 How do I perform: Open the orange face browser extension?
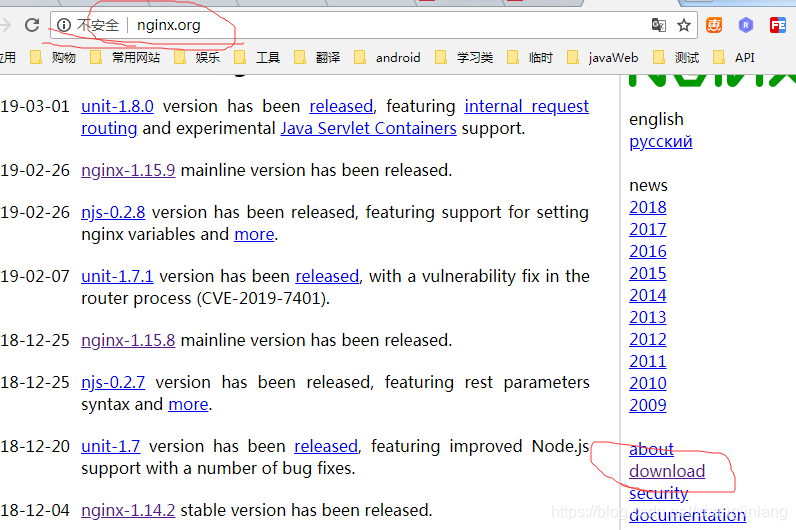714,24
